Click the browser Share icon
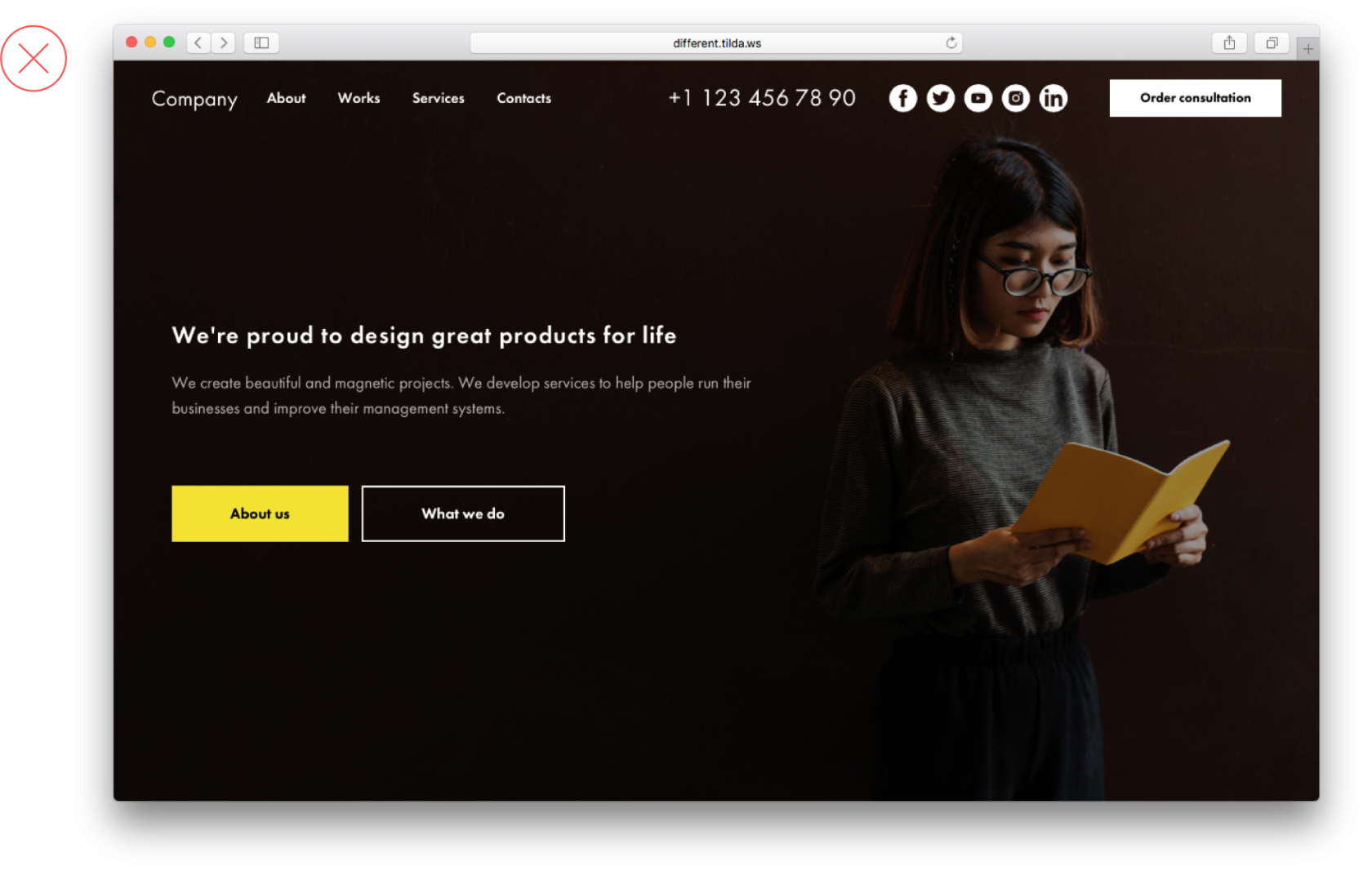Screen dimensions: 1372x876 (1229, 42)
